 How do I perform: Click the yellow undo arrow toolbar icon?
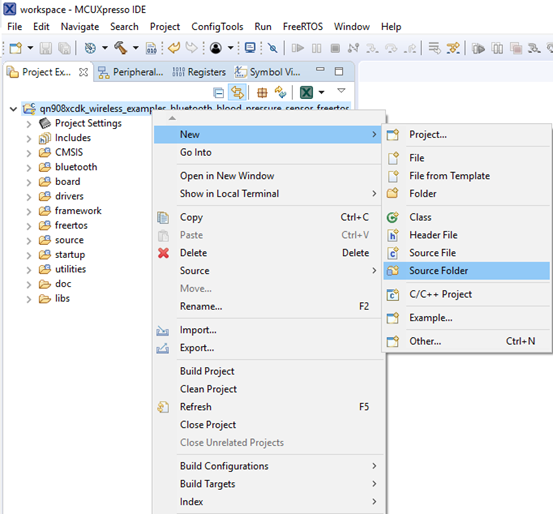(174, 48)
